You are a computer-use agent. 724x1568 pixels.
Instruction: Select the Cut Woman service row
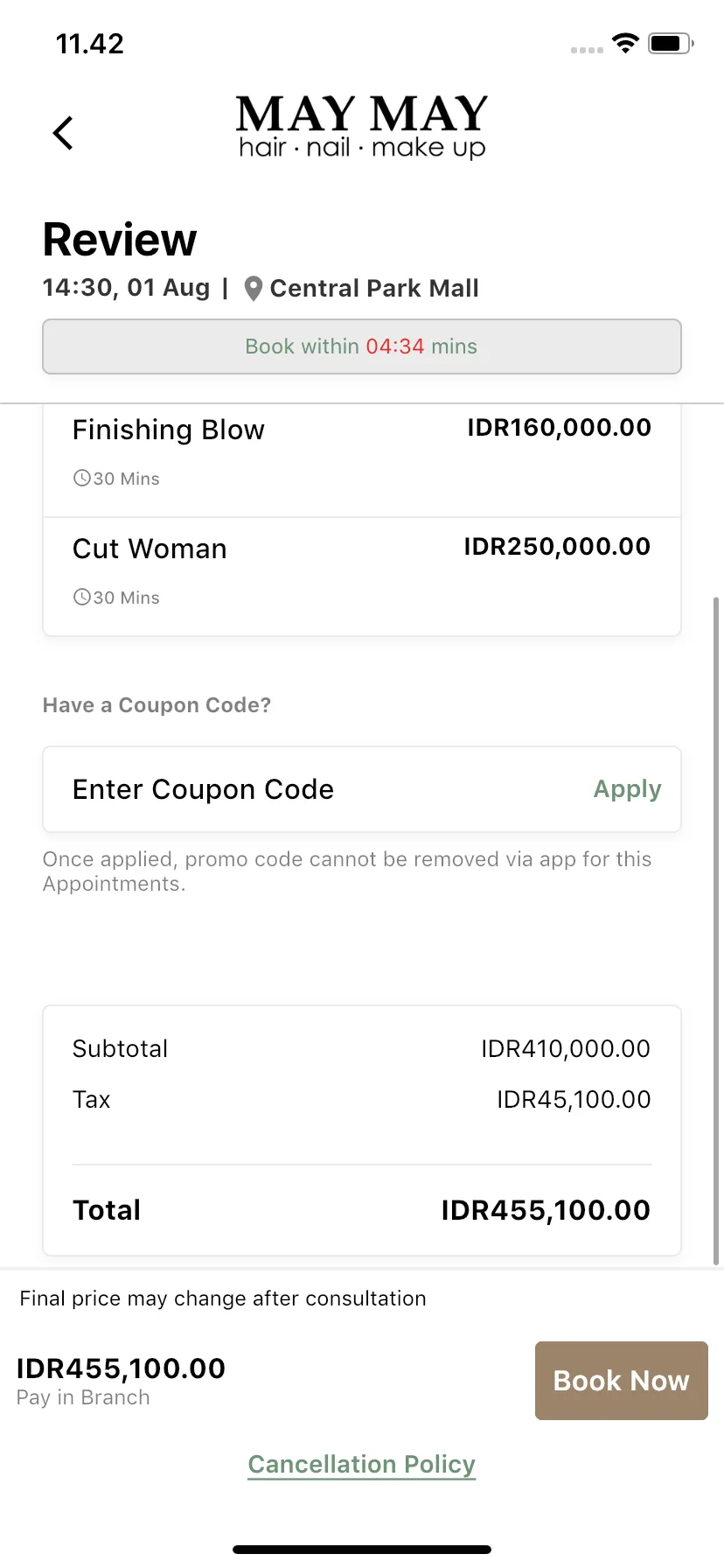(362, 577)
